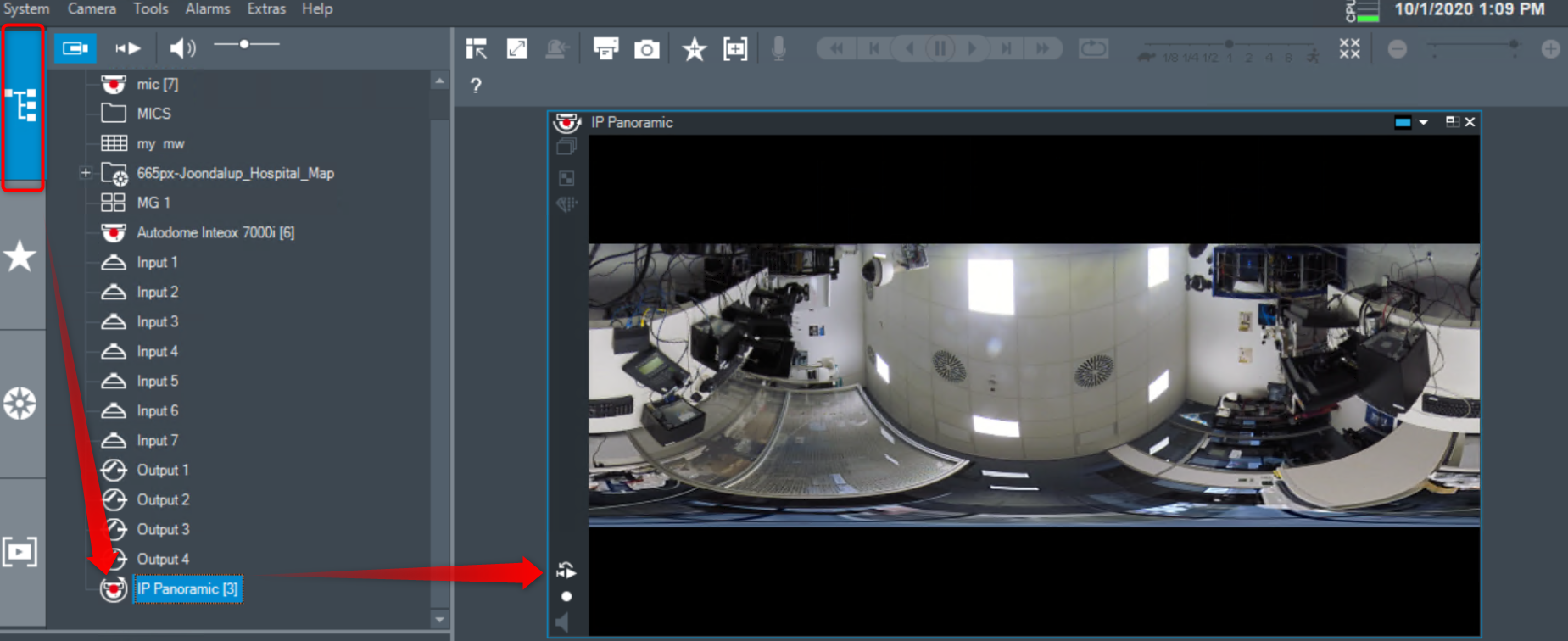Select Output 2 in the tree
The image size is (1568, 641).
coord(163,500)
